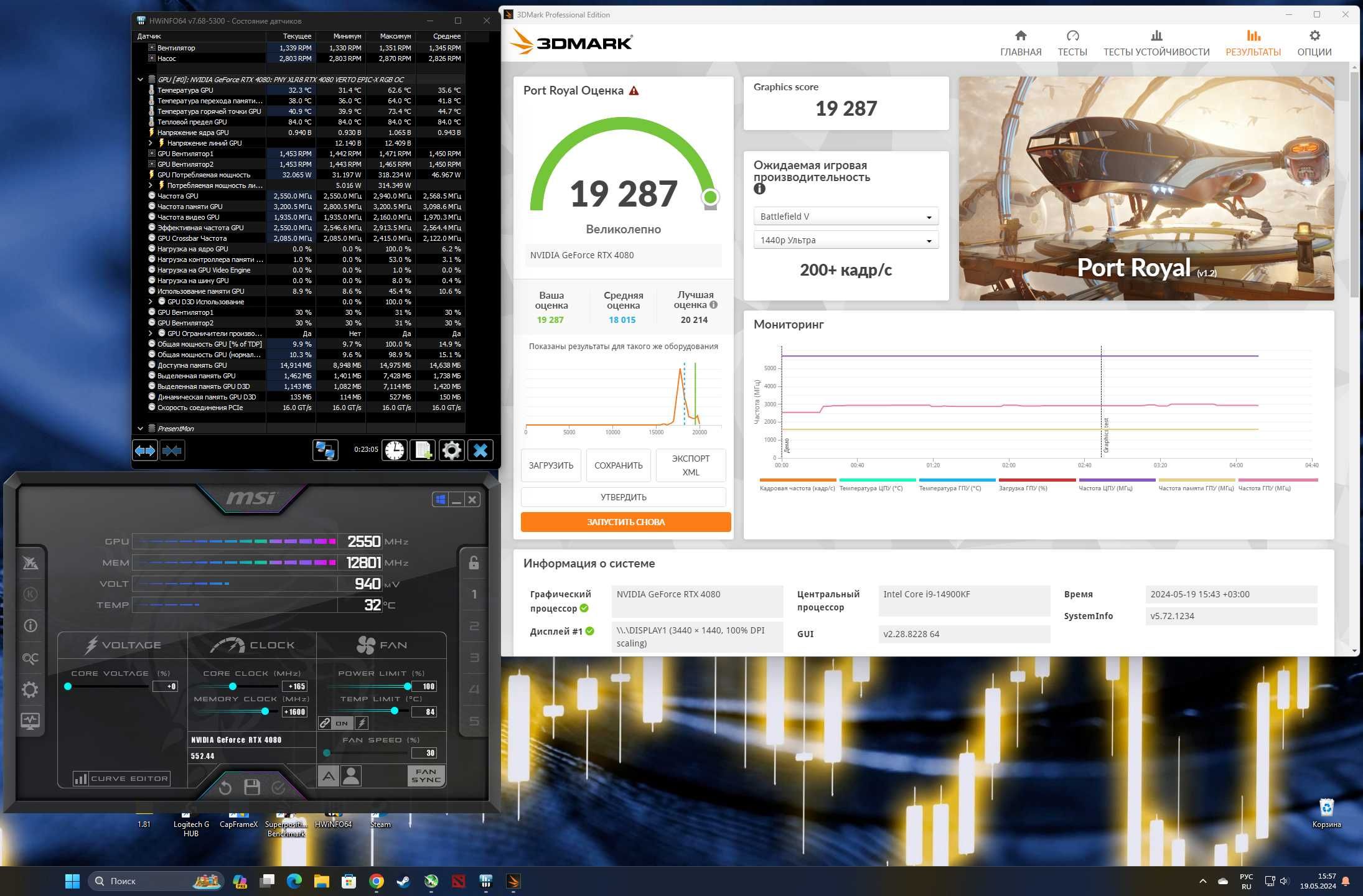Toggle Температура ЦПУ legend in monitoring chart
This screenshot has width=1363, height=896.
click(x=877, y=485)
